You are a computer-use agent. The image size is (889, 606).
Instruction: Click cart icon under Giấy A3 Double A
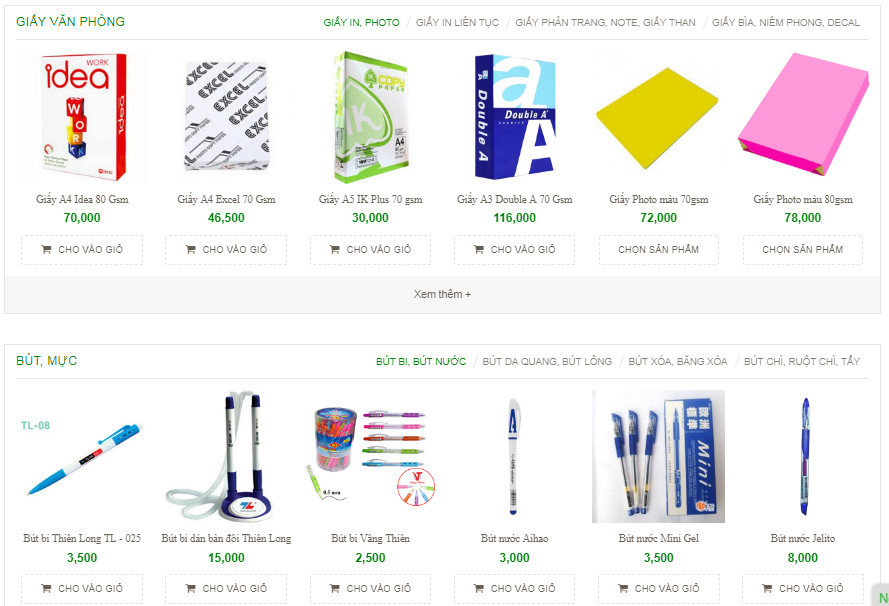pyautogui.click(x=479, y=249)
